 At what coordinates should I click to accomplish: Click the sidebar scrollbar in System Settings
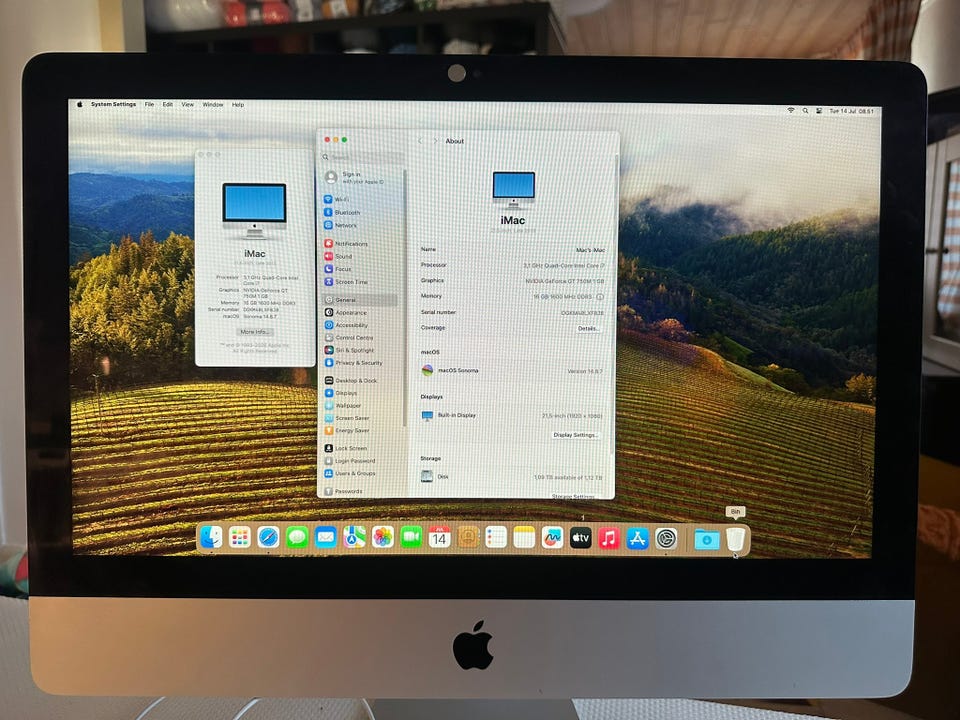[x=404, y=300]
